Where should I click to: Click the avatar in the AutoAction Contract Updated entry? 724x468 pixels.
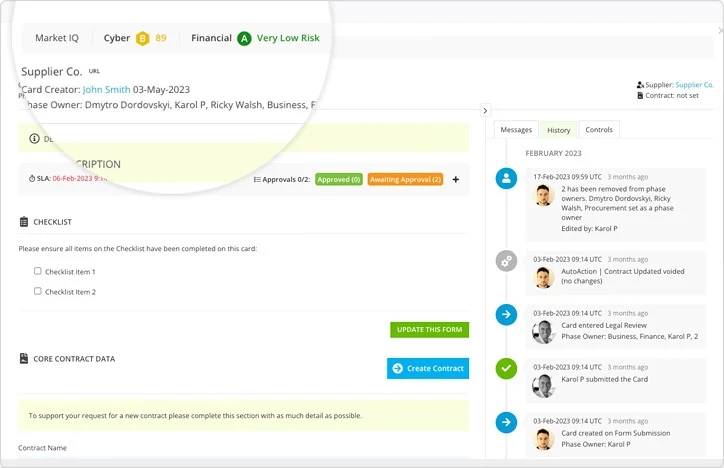point(544,277)
